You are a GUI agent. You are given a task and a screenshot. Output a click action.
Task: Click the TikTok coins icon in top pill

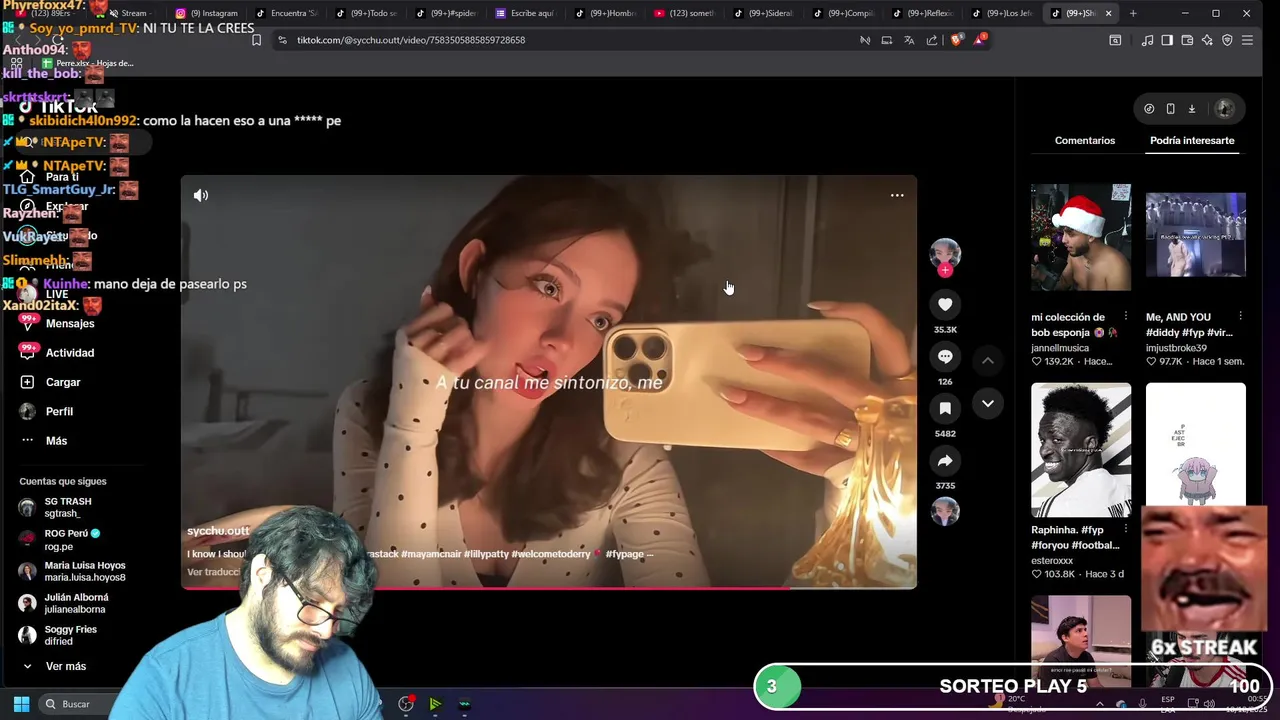tap(1149, 109)
